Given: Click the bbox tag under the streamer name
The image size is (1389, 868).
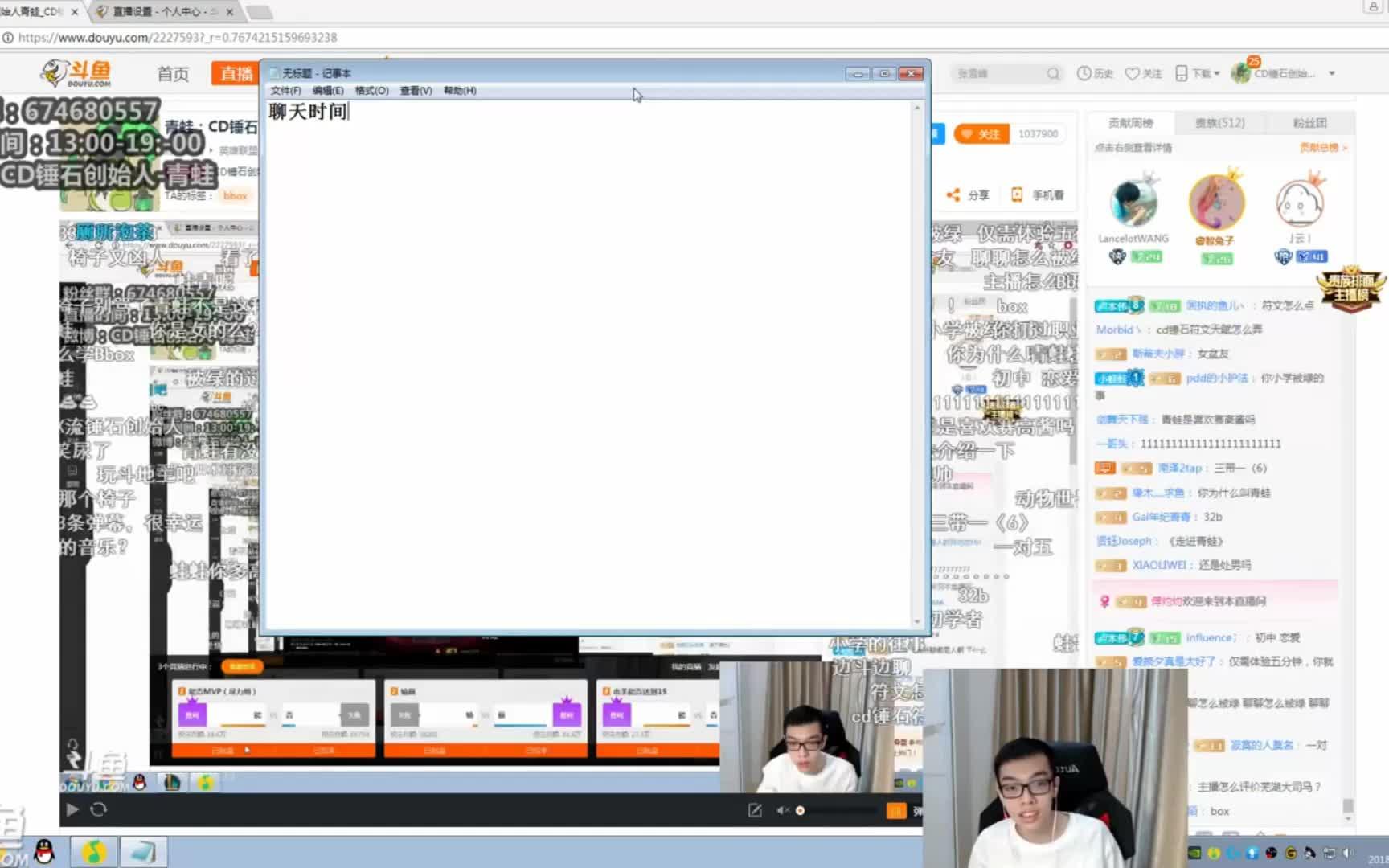Looking at the screenshot, I should 235,195.
